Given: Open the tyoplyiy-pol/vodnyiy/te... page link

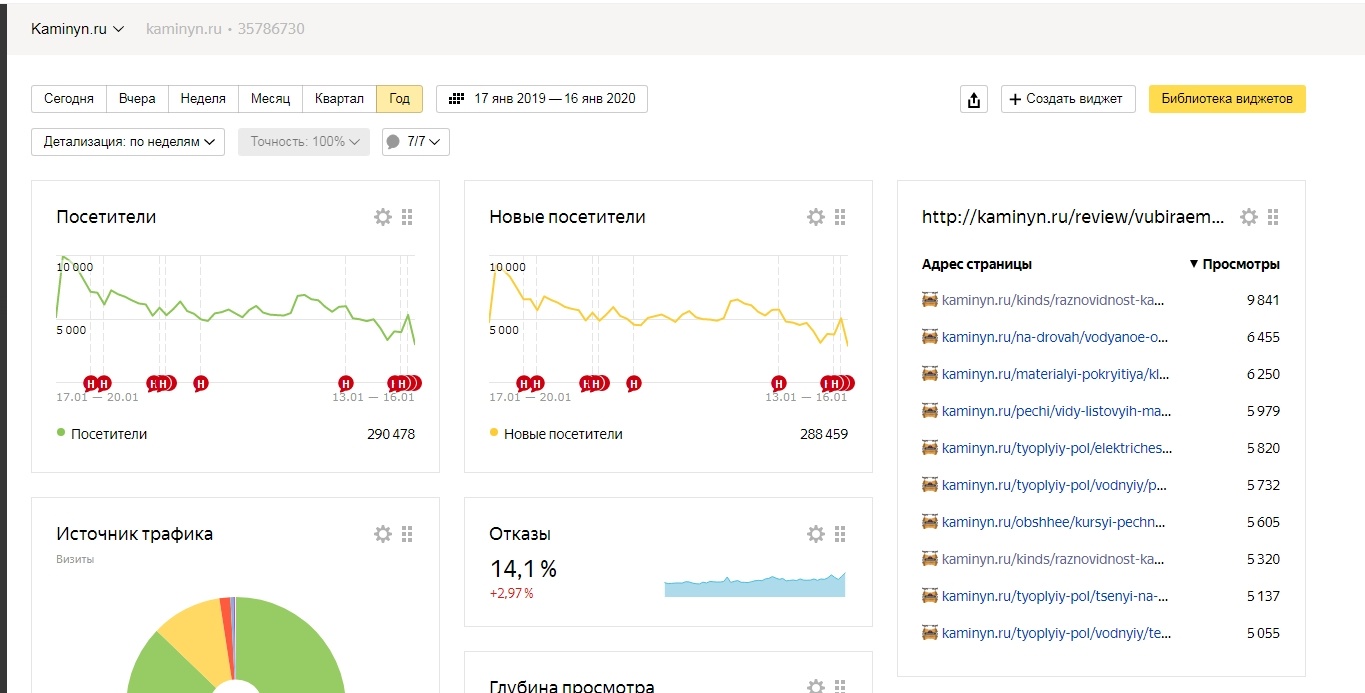Looking at the screenshot, I should click(1056, 633).
